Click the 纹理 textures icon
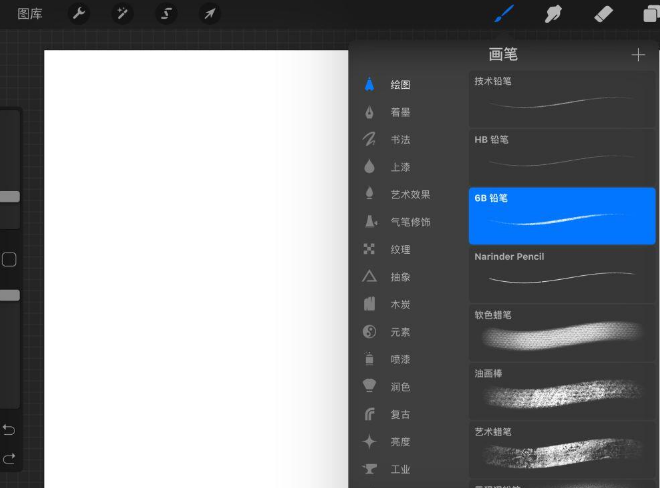The image size is (660, 488). pyautogui.click(x=369, y=249)
